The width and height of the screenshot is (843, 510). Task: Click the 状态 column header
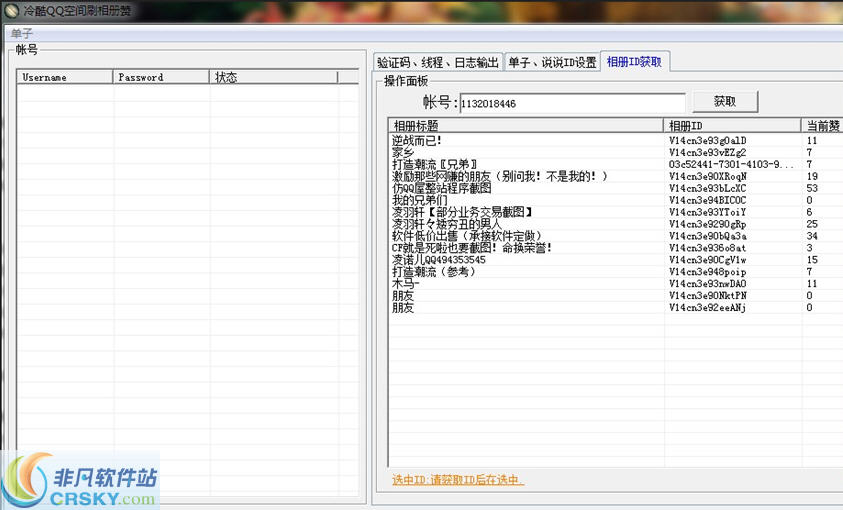click(x=273, y=77)
